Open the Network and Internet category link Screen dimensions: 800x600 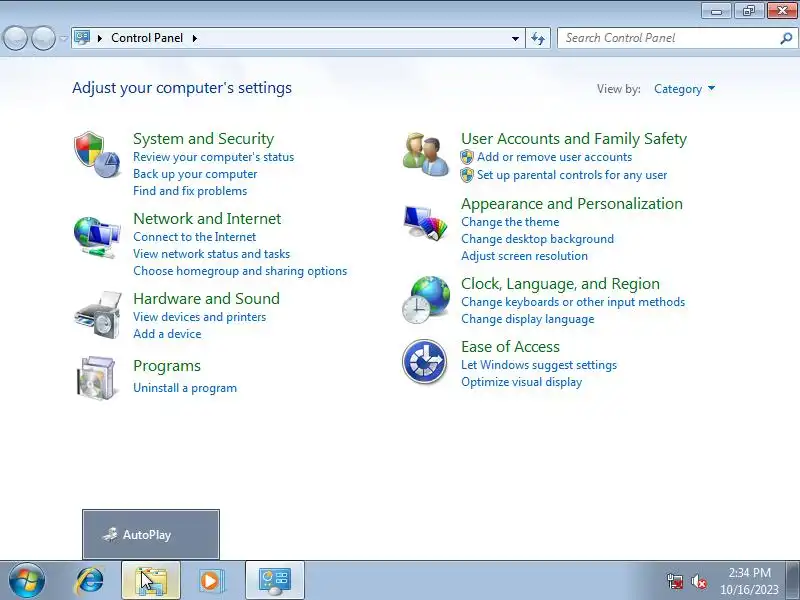pos(207,218)
